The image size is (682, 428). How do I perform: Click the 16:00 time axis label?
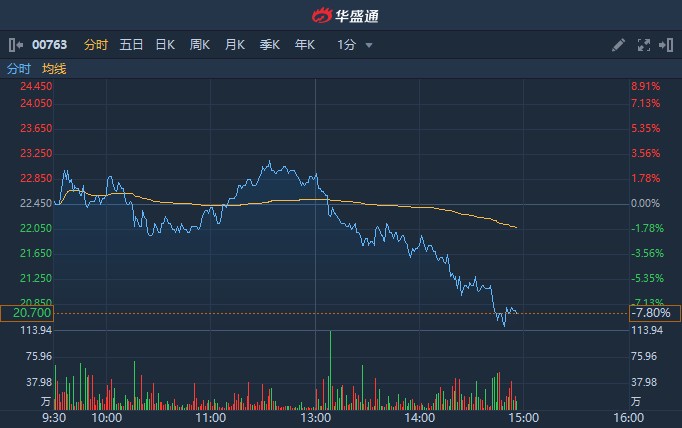[629, 418]
